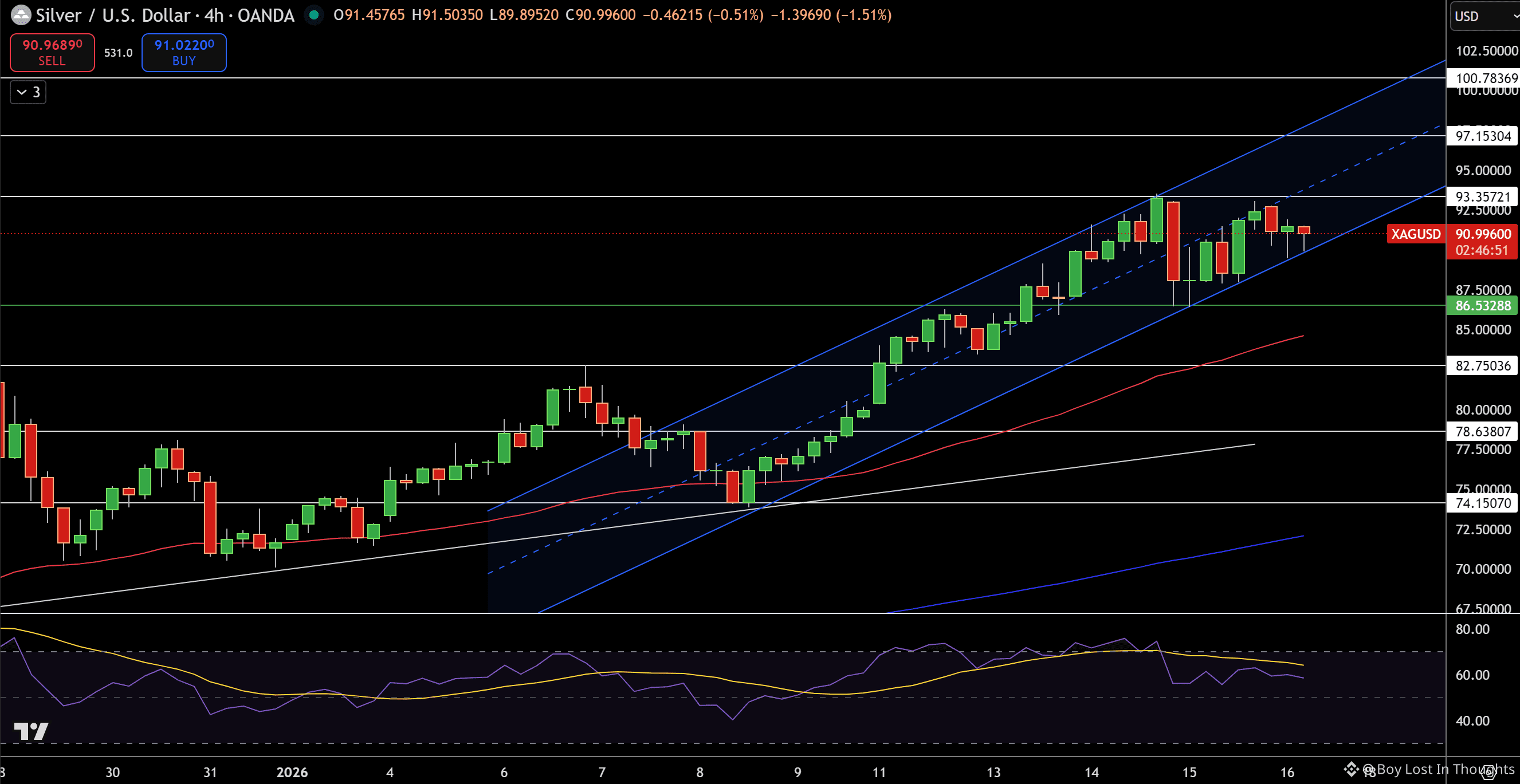Click the green 86.53288 price tag

1482,306
